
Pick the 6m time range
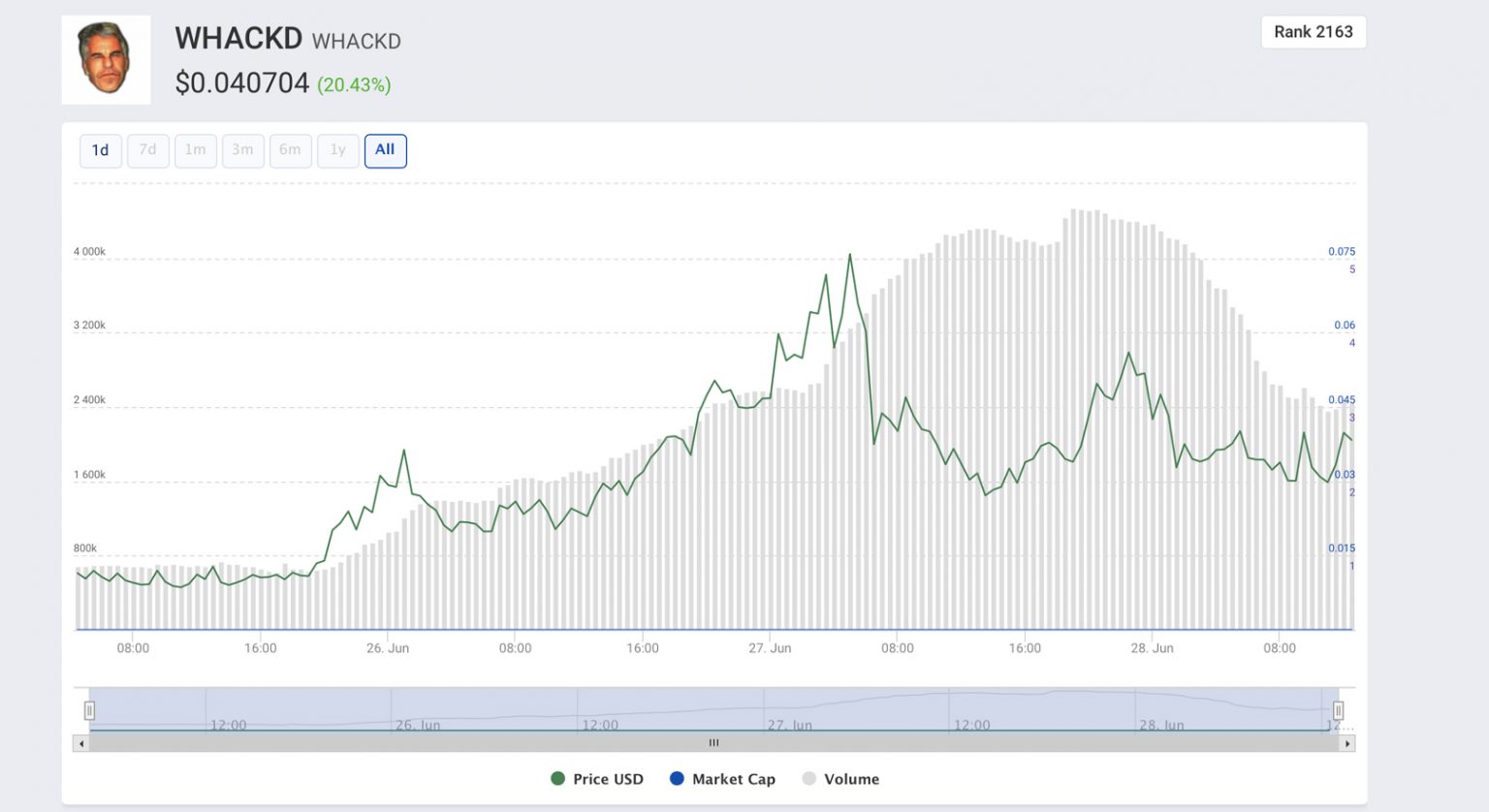pyautogui.click(x=290, y=150)
